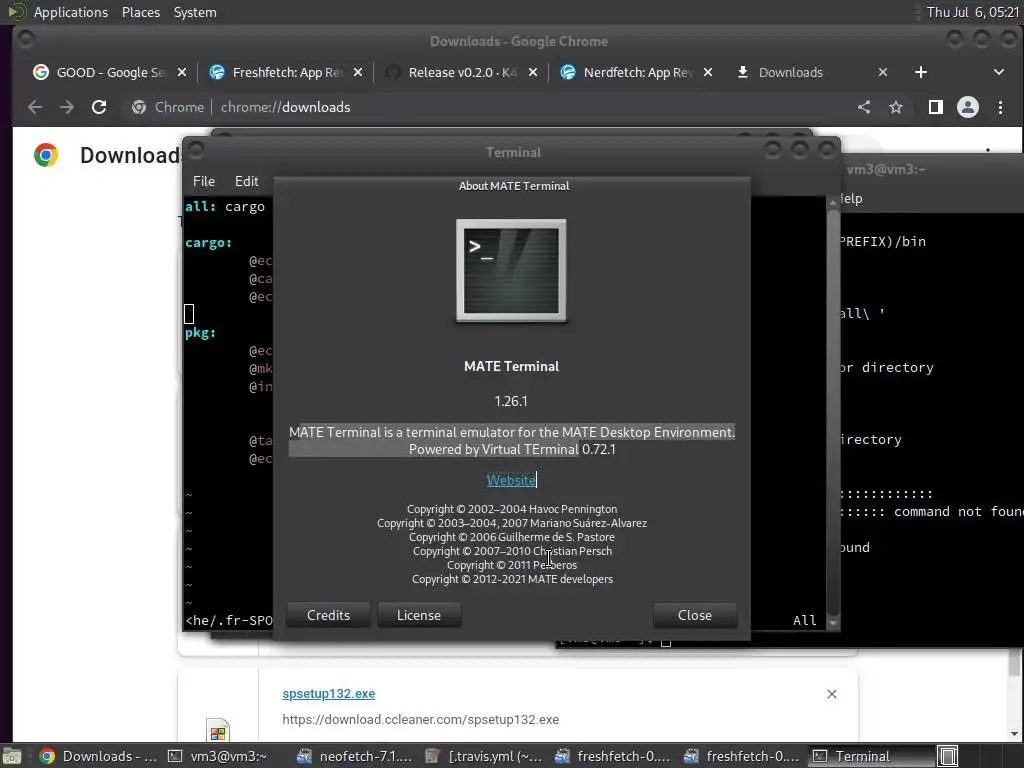The width and height of the screenshot is (1024, 768).
Task: Click Show Desktop icon in bottom panel
Action: click(12, 756)
